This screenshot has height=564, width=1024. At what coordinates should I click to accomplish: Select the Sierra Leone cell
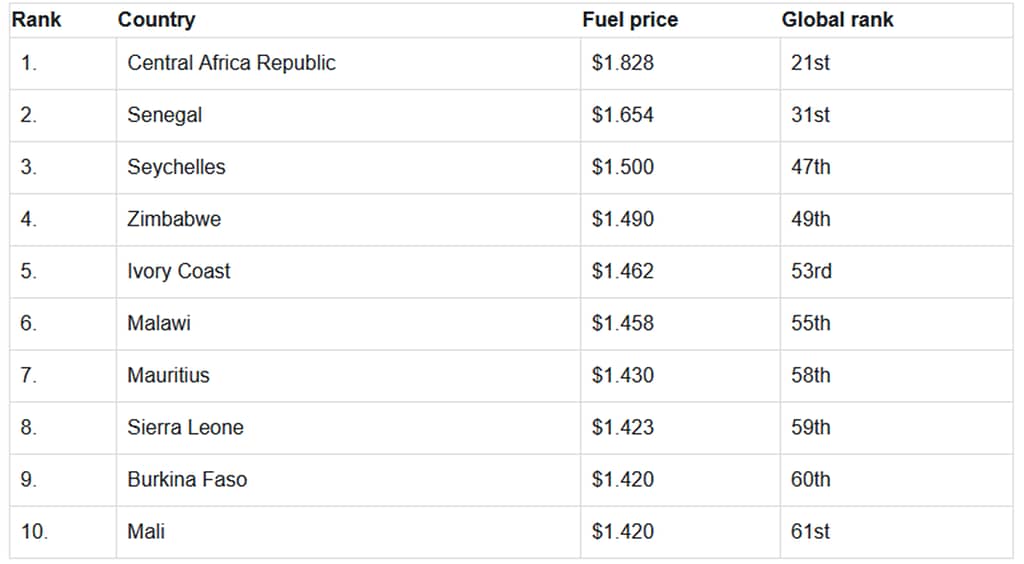point(185,427)
